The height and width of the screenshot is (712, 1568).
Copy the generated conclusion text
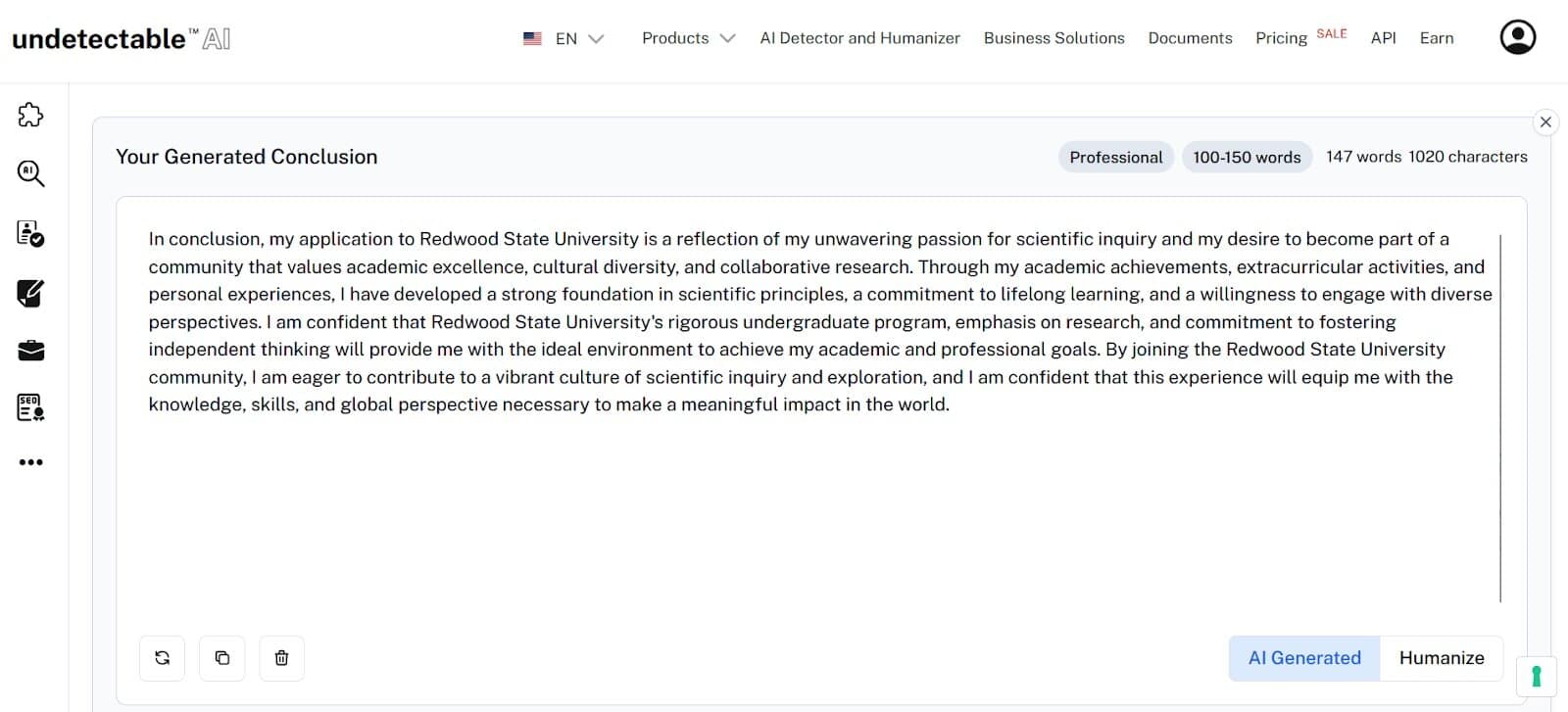pyautogui.click(x=222, y=658)
